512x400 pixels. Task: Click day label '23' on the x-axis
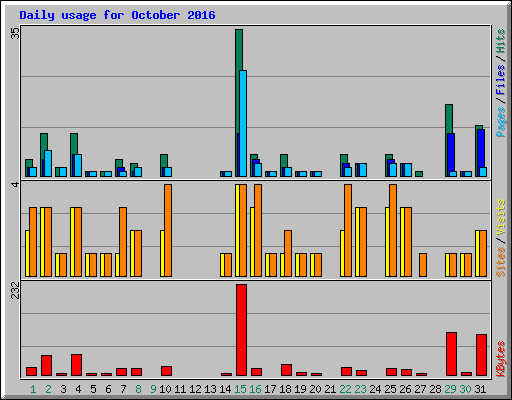tap(360, 389)
